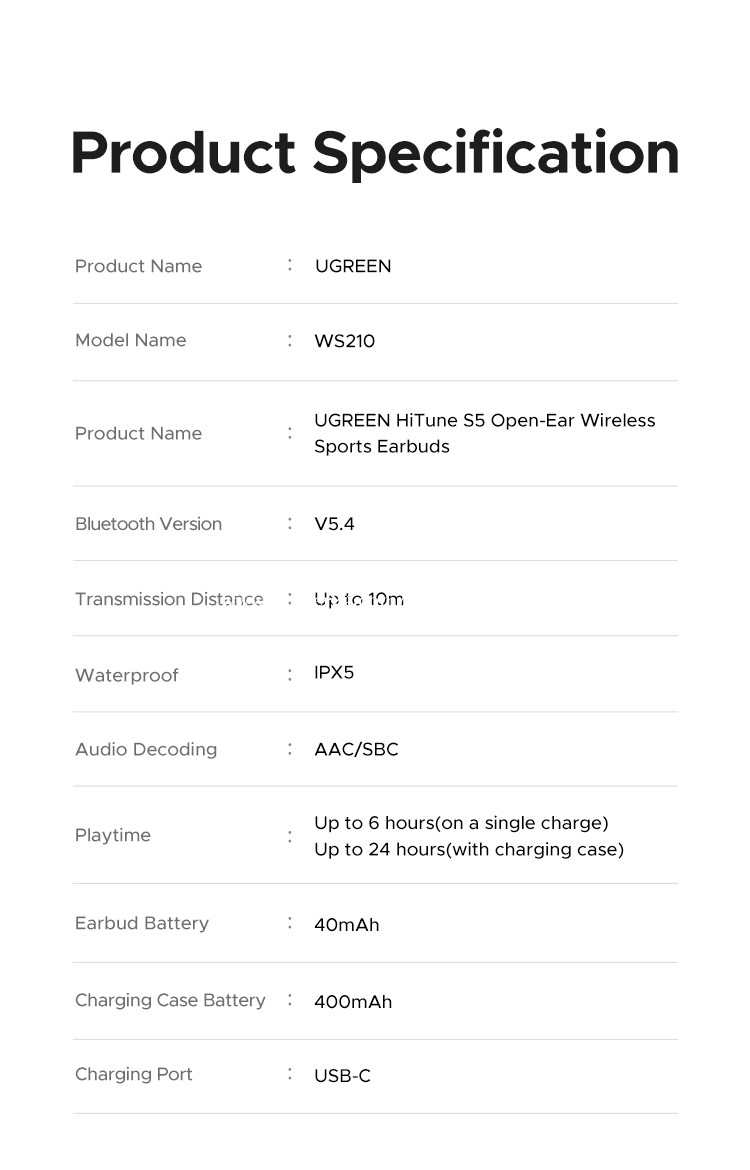Screen dimensions: 750x1170
Task: Select the Up to 6 hours line
Action: pos(461,823)
